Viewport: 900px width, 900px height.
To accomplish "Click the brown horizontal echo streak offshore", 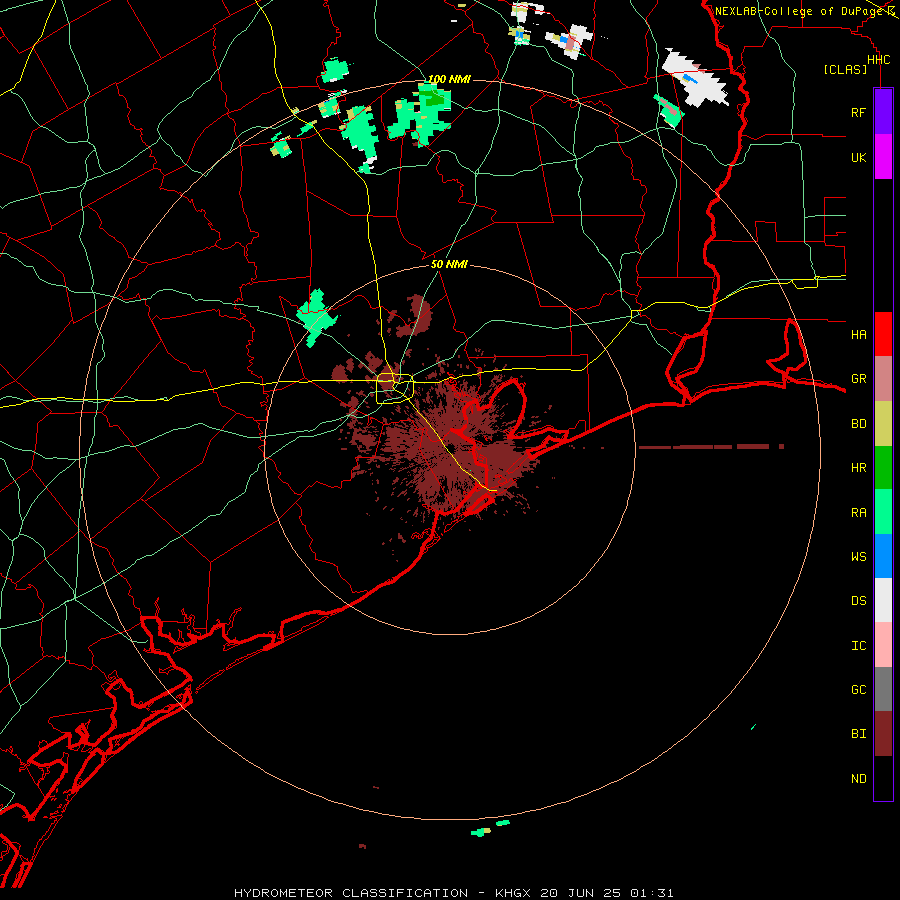I will coord(711,447).
